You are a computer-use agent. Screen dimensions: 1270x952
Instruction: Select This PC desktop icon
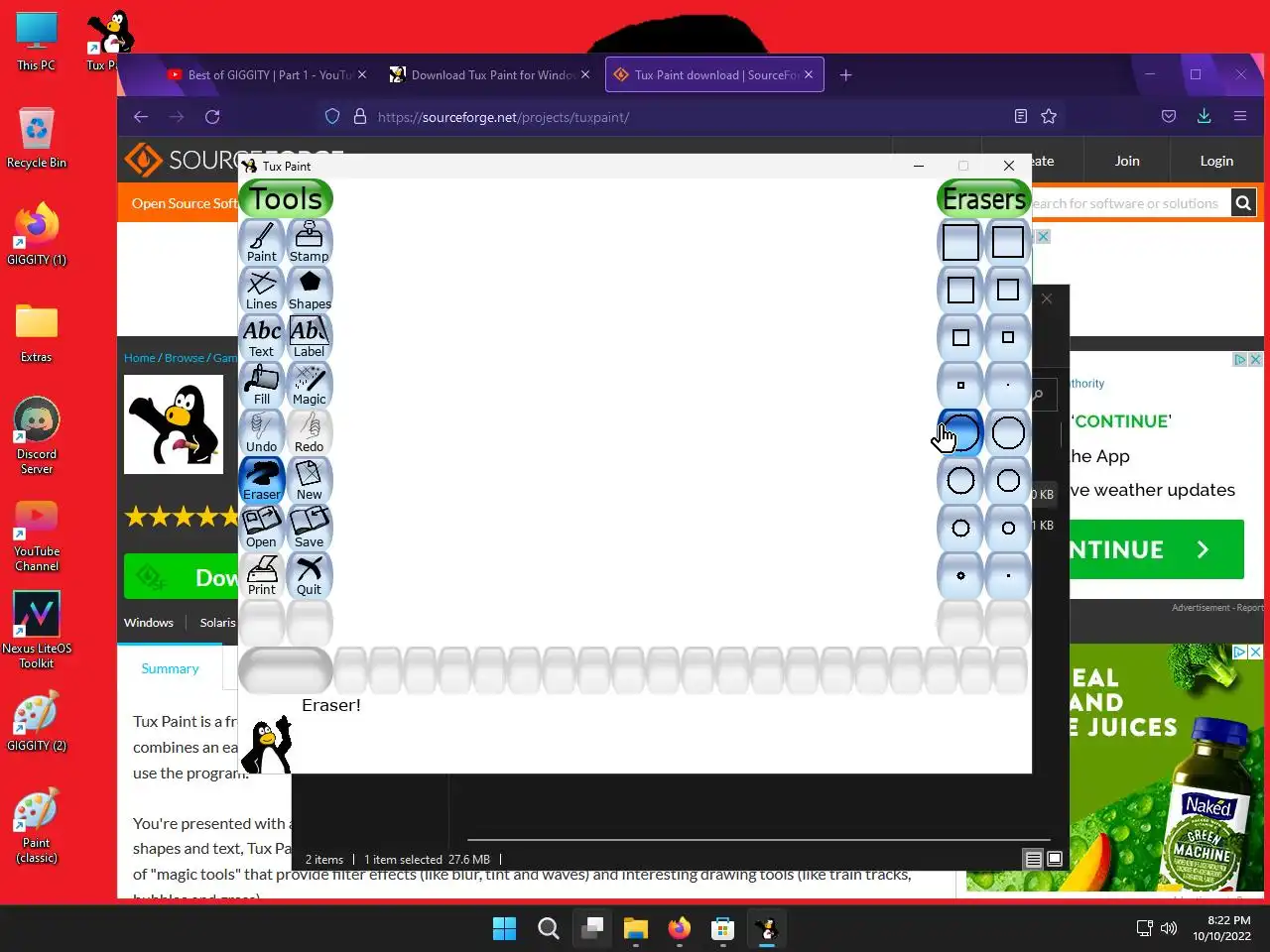pyautogui.click(x=37, y=43)
